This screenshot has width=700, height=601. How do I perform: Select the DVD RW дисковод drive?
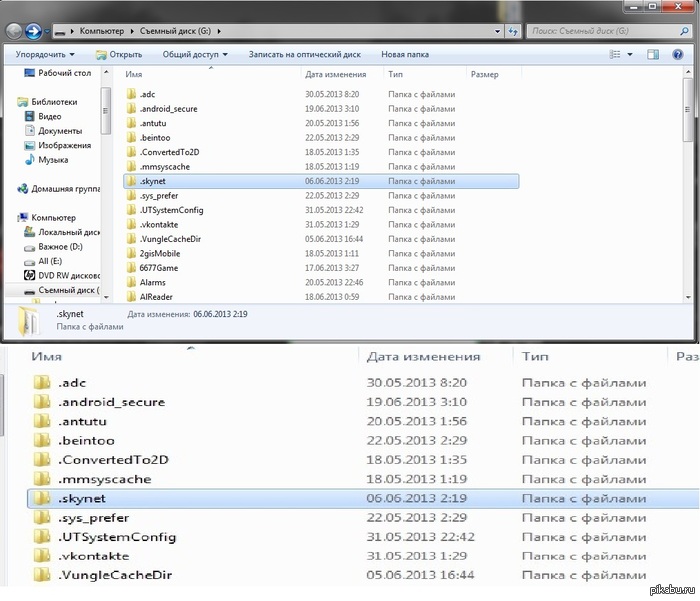click(x=68, y=275)
